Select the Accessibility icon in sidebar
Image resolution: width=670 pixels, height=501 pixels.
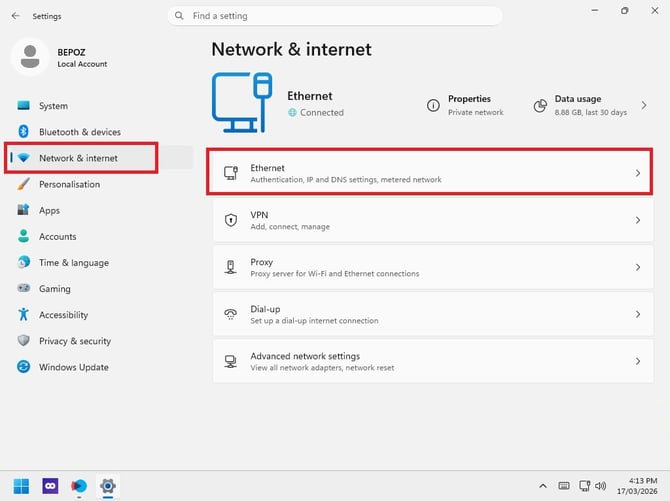coord(24,315)
